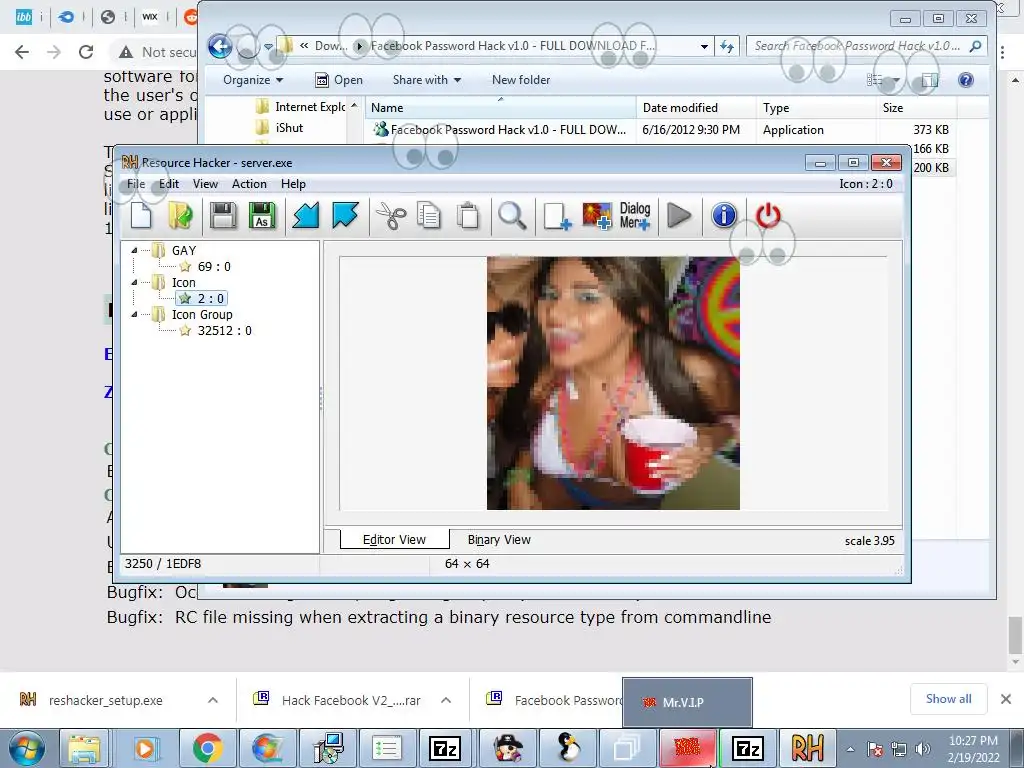Expand the Explorer address bar dropdown
Screen dimensions: 1024x768
(x=704, y=46)
